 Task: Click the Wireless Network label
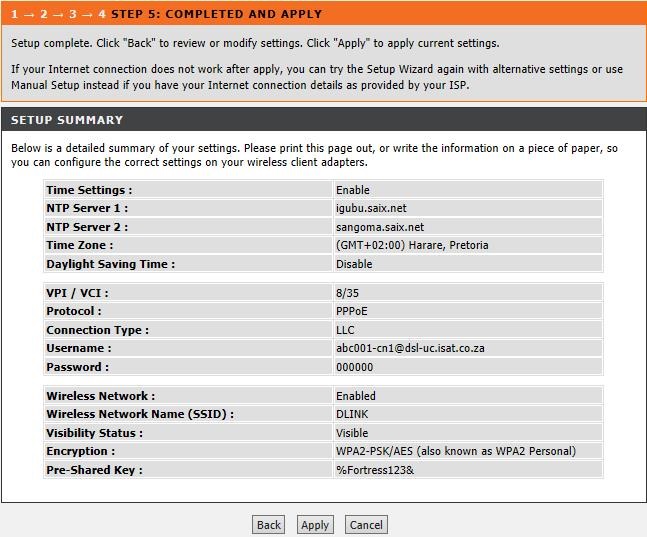(x=101, y=396)
